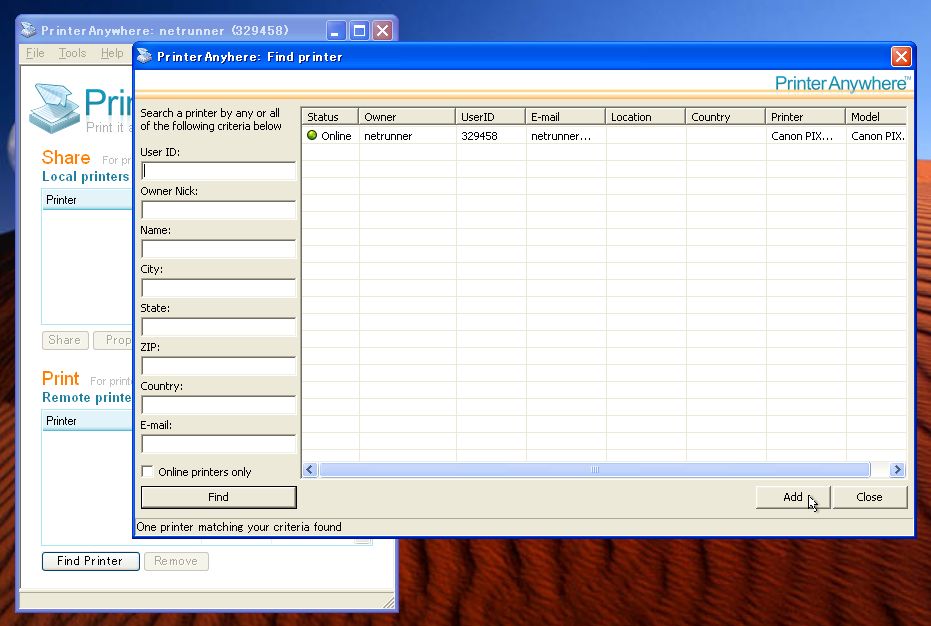Sort by the Model column header
931x626 pixels.
[x=876, y=116]
